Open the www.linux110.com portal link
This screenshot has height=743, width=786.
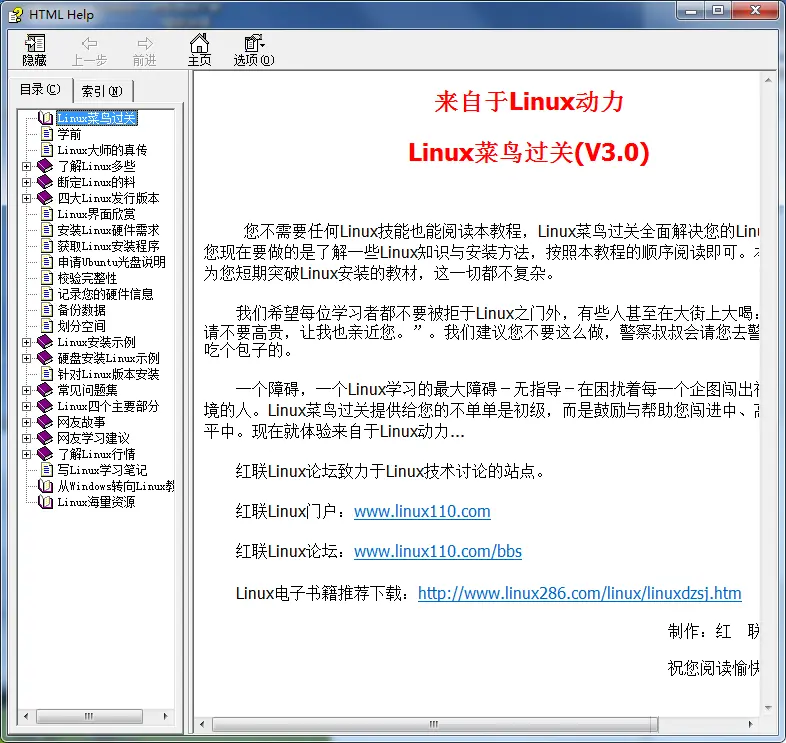(x=422, y=511)
